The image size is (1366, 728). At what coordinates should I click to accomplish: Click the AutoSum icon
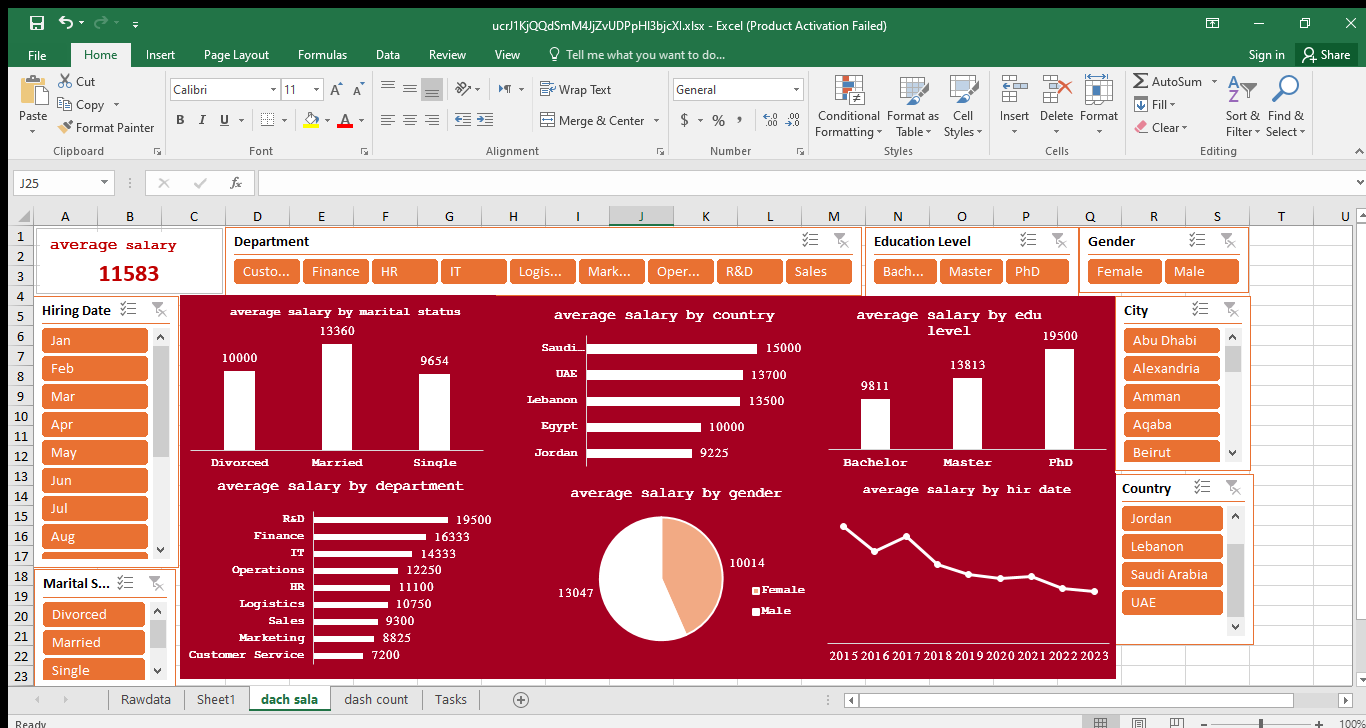point(1141,81)
